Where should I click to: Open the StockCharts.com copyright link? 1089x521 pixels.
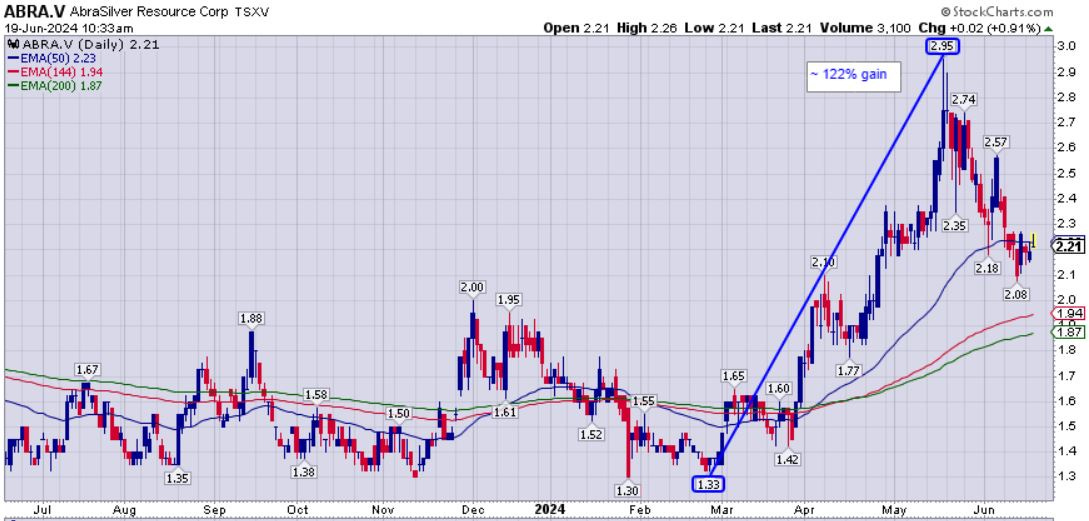[998, 12]
